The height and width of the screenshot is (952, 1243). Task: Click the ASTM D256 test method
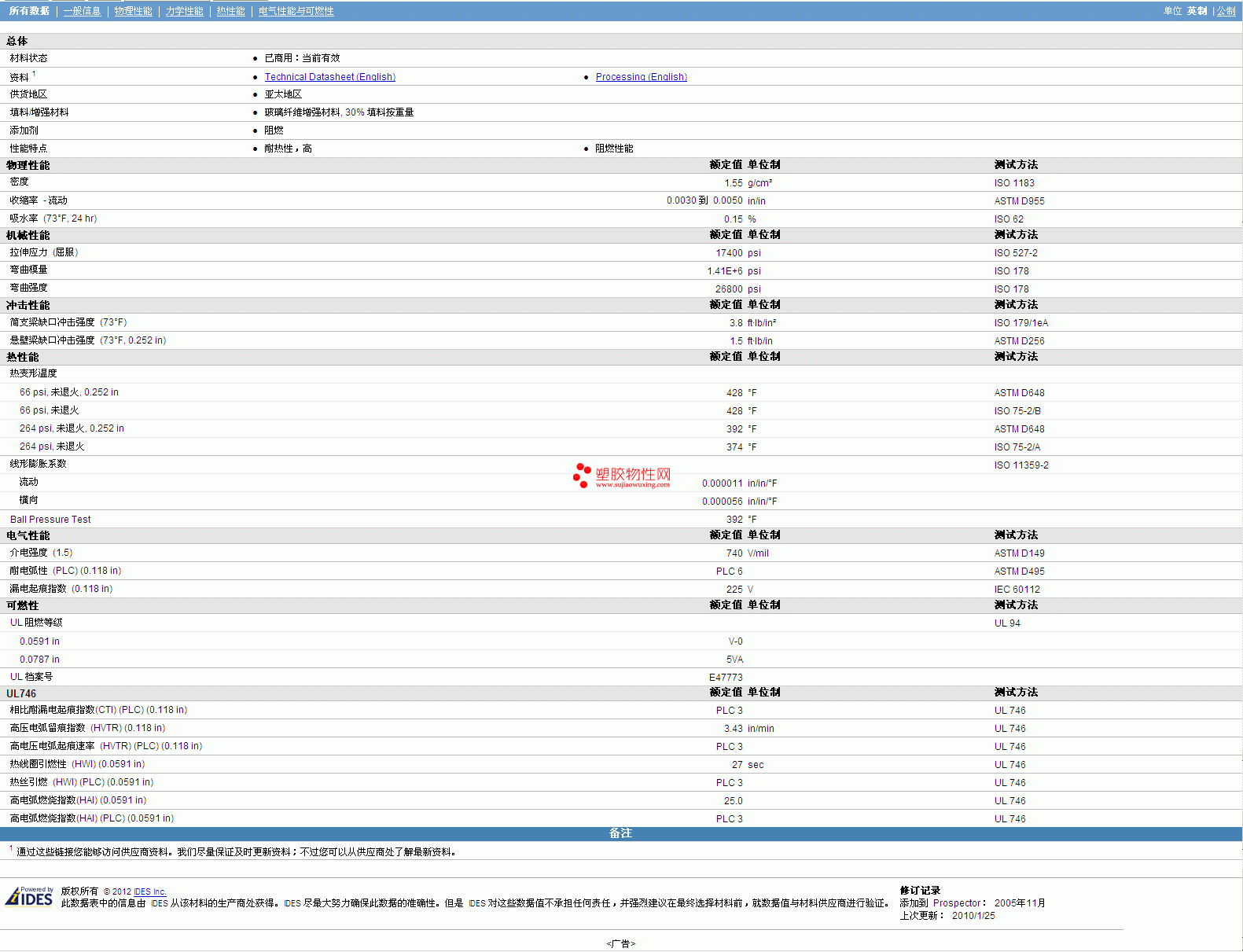tap(1020, 341)
